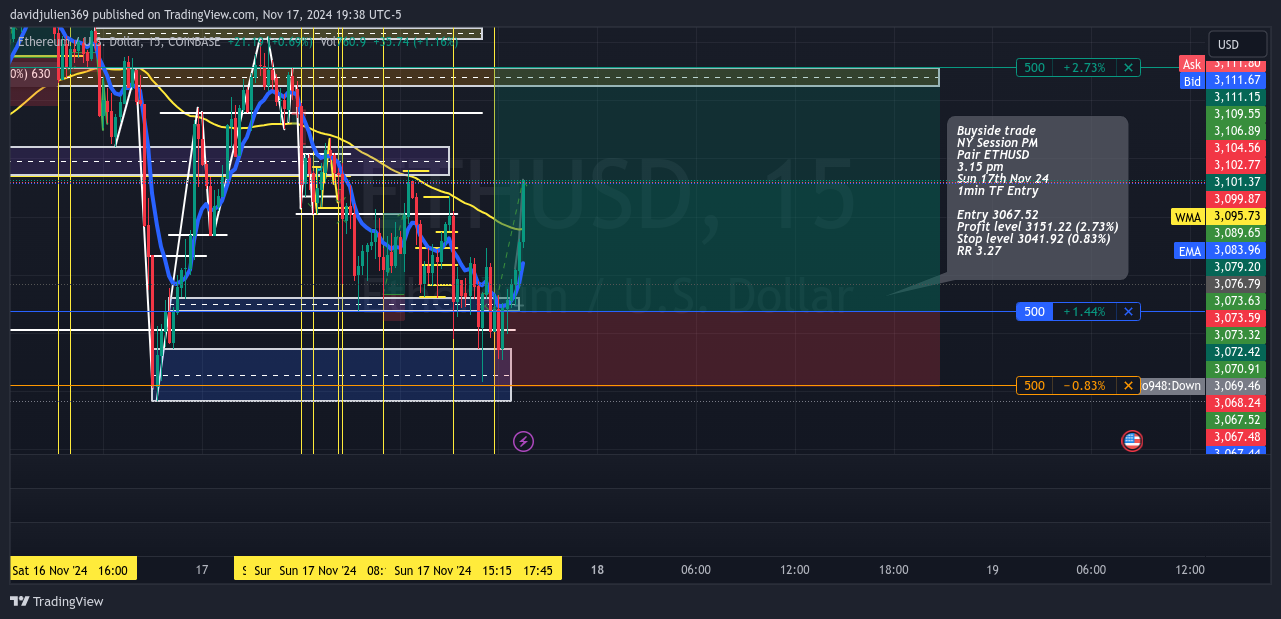This screenshot has width=1281, height=619.
Task: Click the 500 quantity on profit target
Action: [x=1035, y=68]
